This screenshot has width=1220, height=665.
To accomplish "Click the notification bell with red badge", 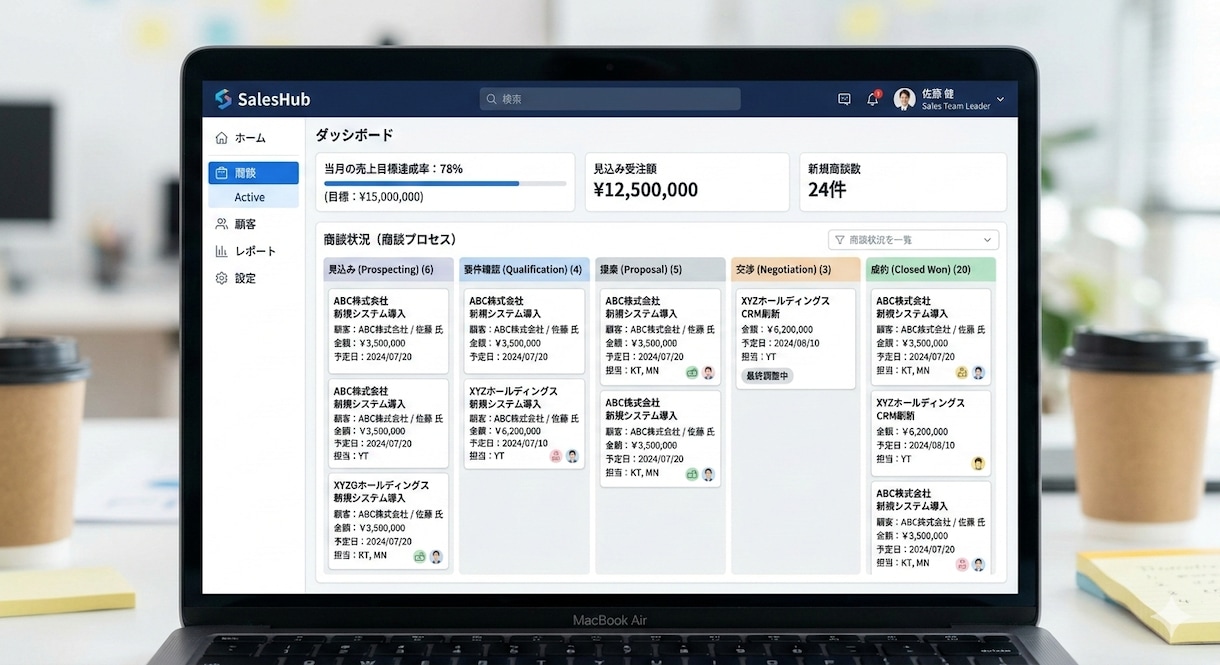I will coord(871,99).
